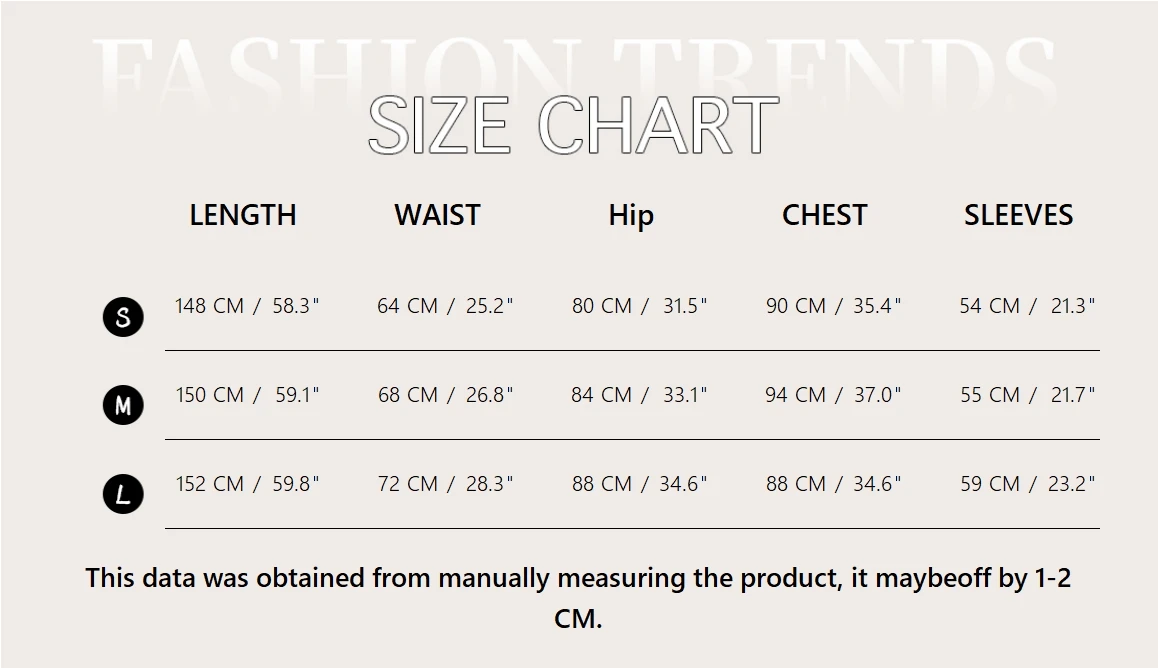Click the black S size badge
This screenshot has width=1158, height=668.
(123, 318)
